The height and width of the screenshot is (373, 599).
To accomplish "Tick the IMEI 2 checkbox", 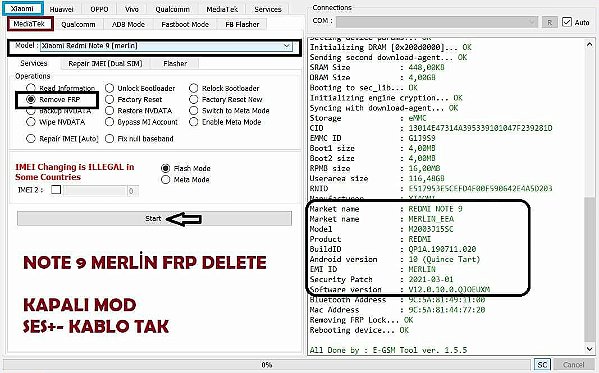I will tap(56, 190).
